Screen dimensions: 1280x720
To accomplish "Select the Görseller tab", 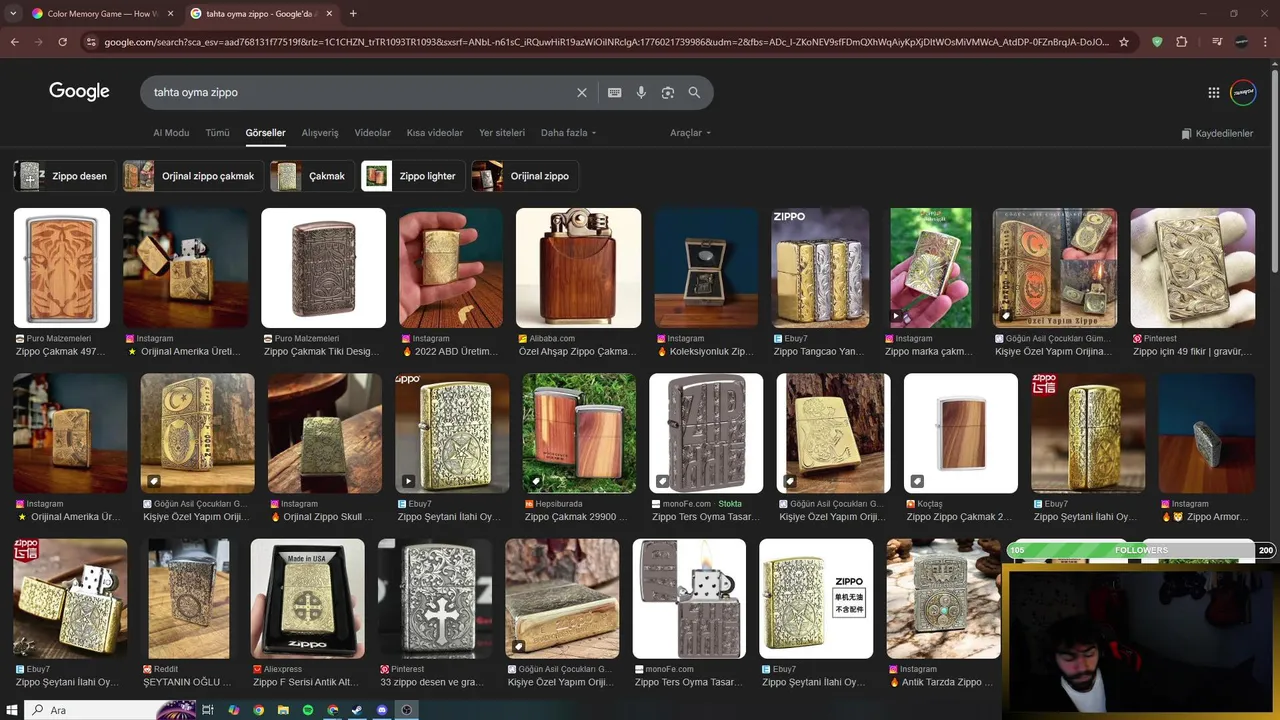I will coord(265,133).
